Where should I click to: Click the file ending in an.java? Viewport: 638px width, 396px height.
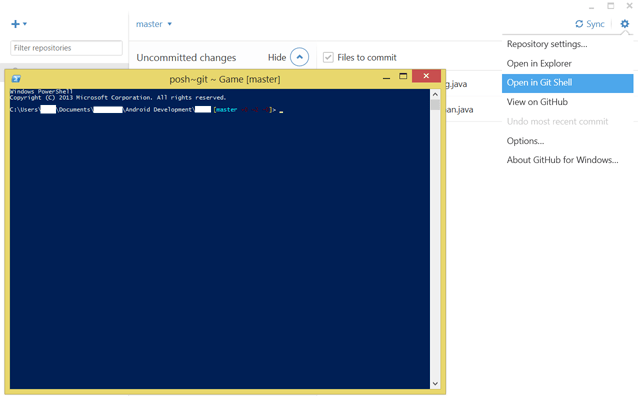[x=459, y=109]
